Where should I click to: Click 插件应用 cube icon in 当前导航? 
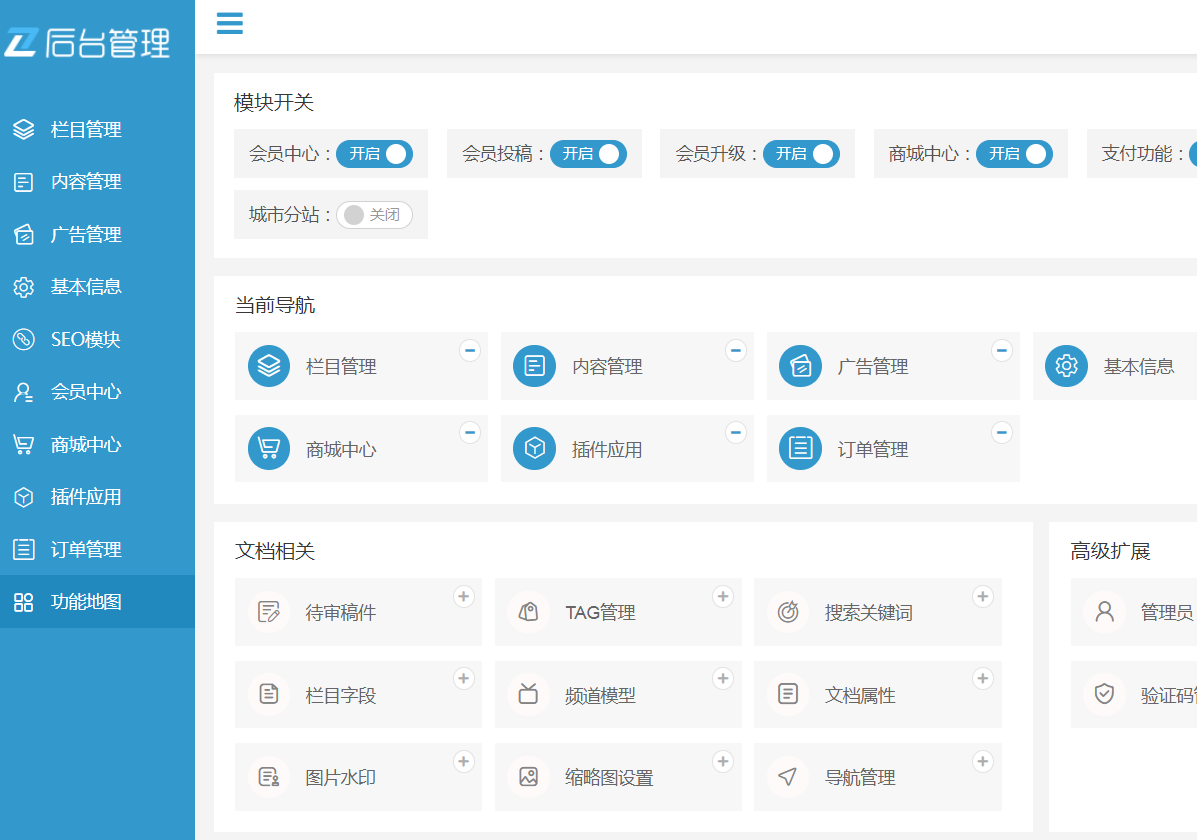tap(534, 448)
